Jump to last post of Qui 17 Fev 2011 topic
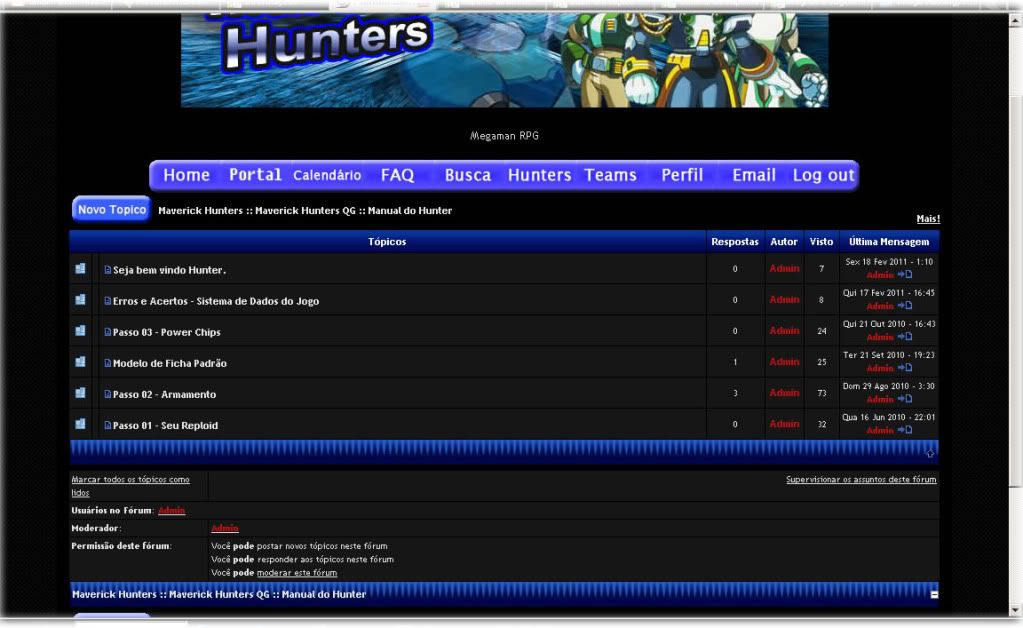Screen dimensions: 1023x628 point(905,306)
